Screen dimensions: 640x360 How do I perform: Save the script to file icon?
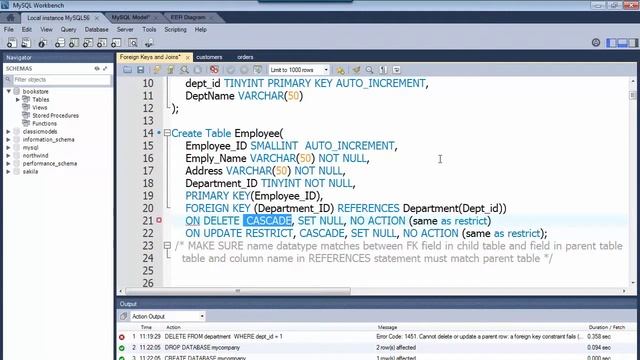tap(140, 70)
